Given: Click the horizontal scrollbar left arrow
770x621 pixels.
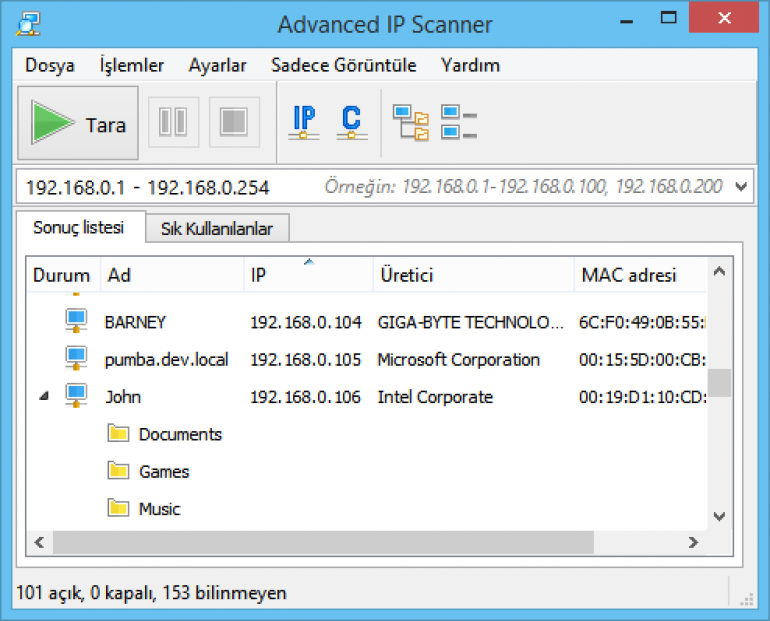Looking at the screenshot, I should point(39,542).
